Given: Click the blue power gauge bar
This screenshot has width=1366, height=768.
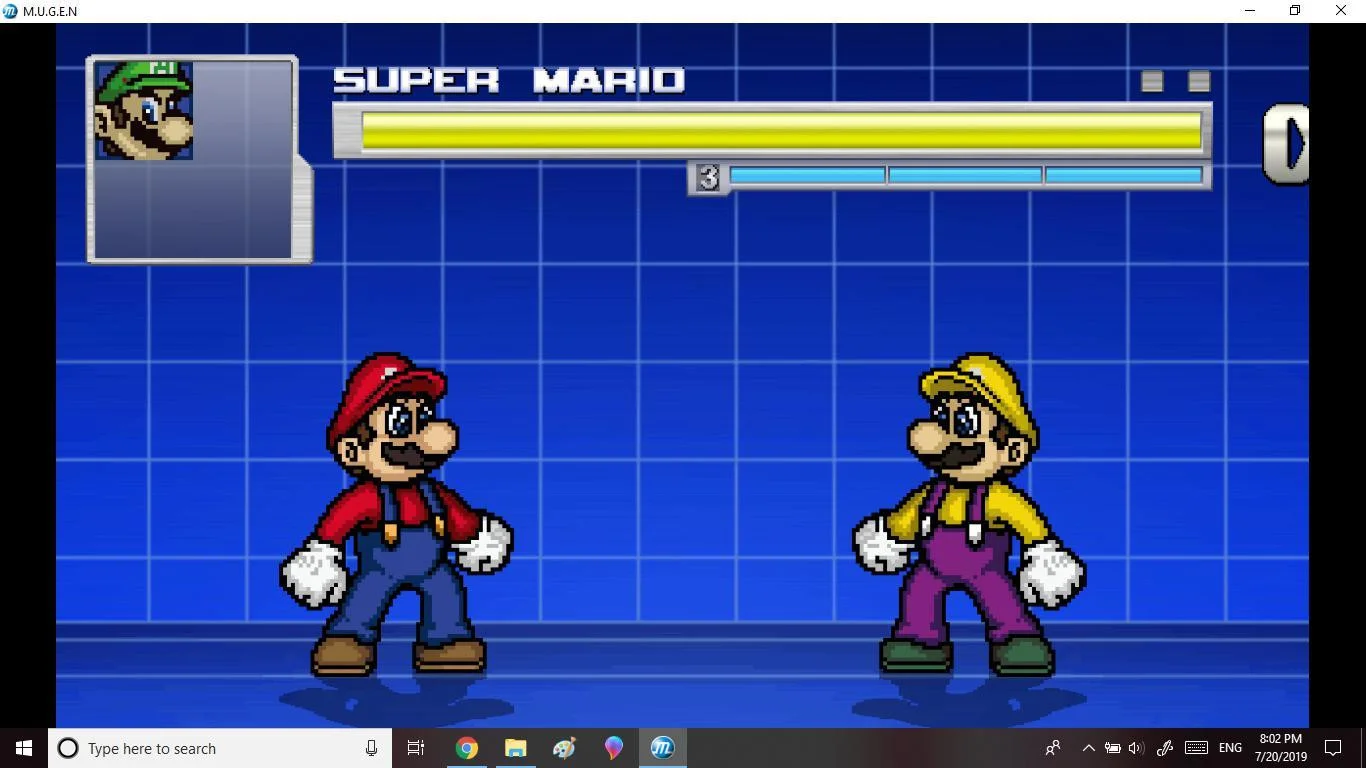Looking at the screenshot, I should click(x=965, y=176).
